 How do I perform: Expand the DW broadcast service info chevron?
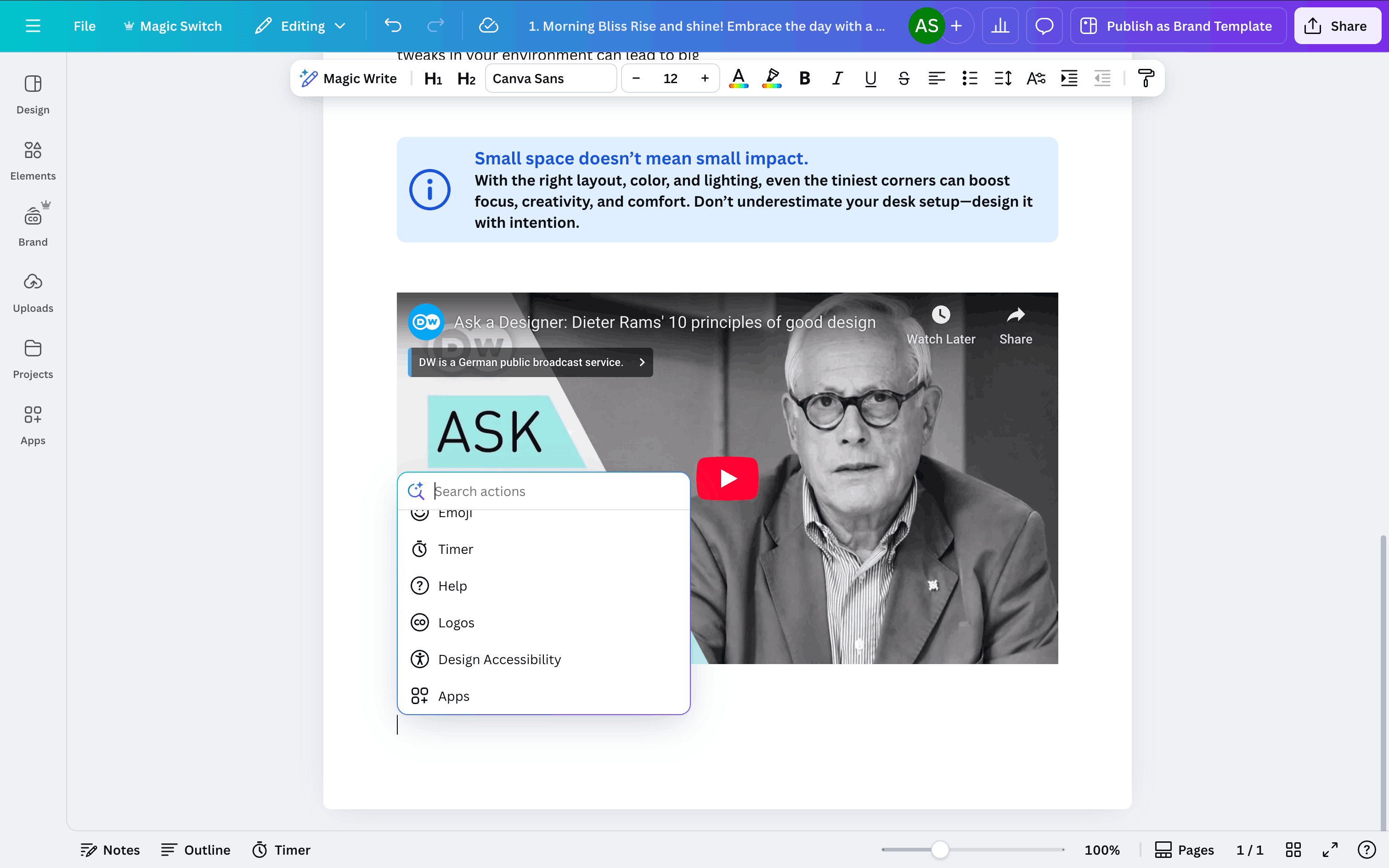tap(642, 362)
